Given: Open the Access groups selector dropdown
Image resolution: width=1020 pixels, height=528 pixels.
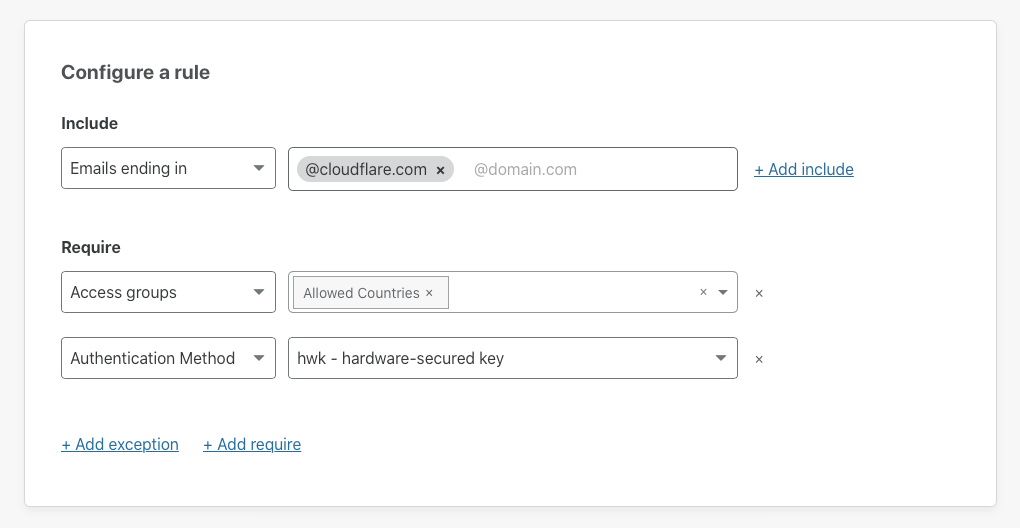Looking at the screenshot, I should coord(168,293).
